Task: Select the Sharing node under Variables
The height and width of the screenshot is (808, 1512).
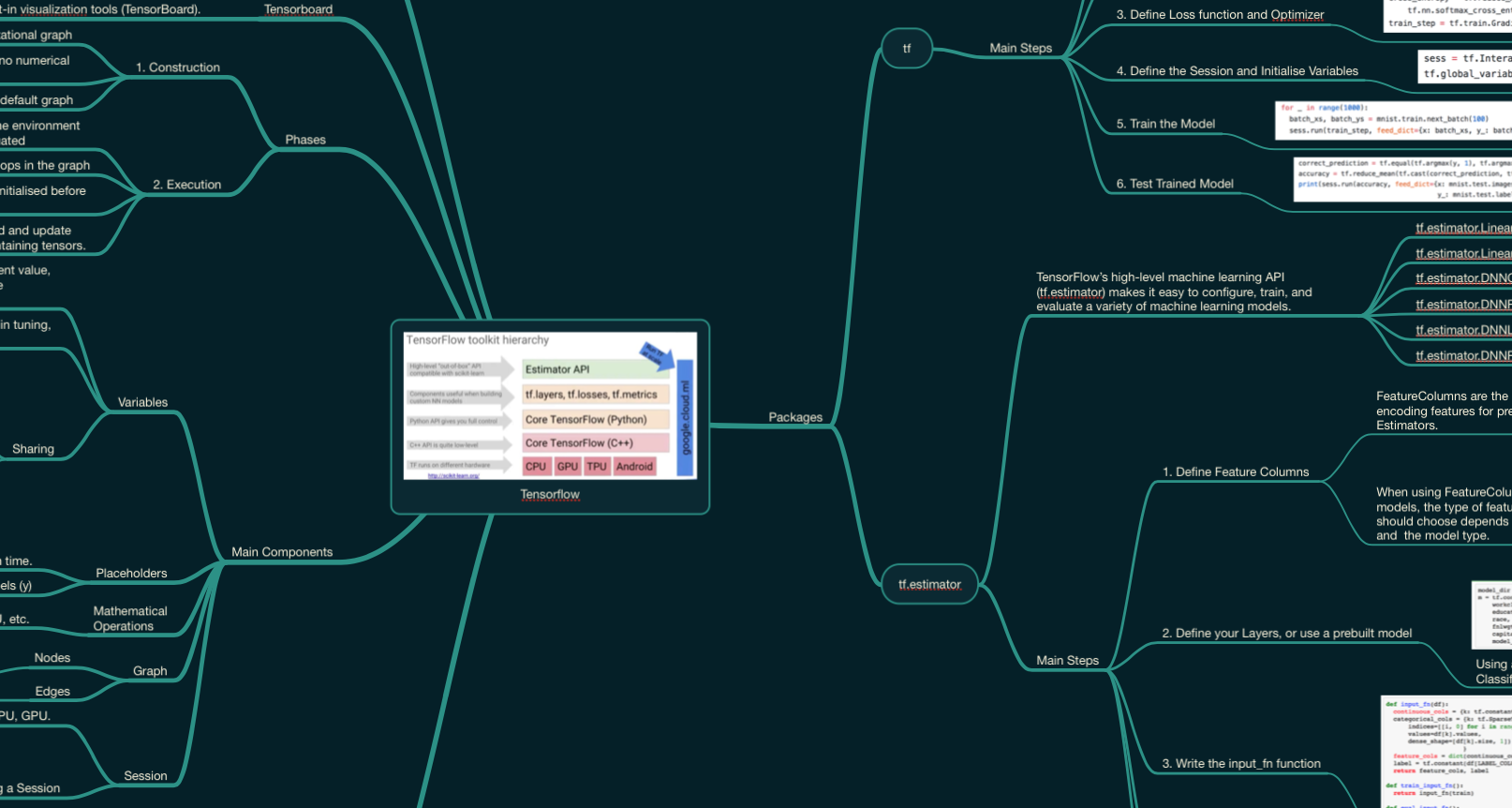Action: (34, 450)
